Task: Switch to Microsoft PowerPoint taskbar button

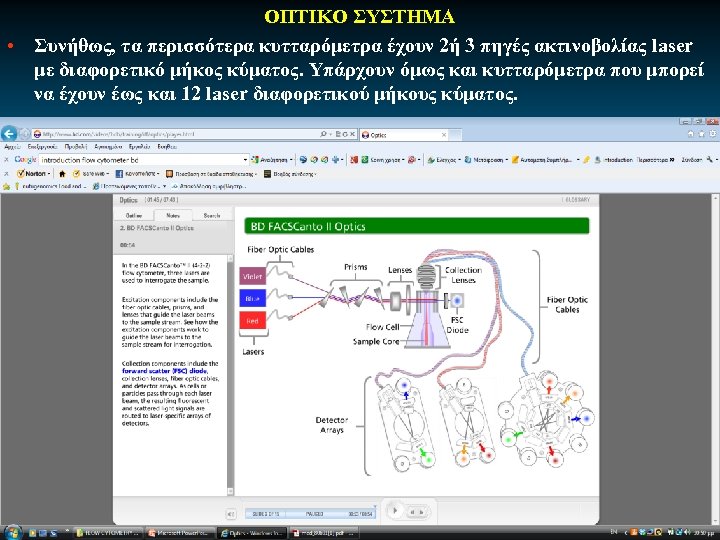Action: (x=180, y=533)
